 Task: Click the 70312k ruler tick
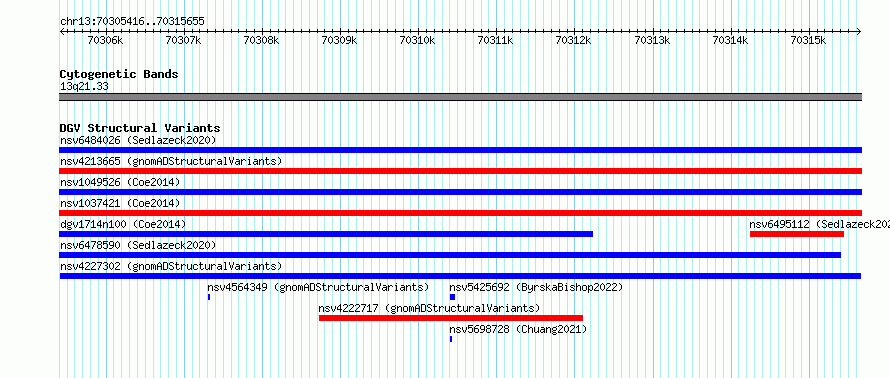coord(574,40)
